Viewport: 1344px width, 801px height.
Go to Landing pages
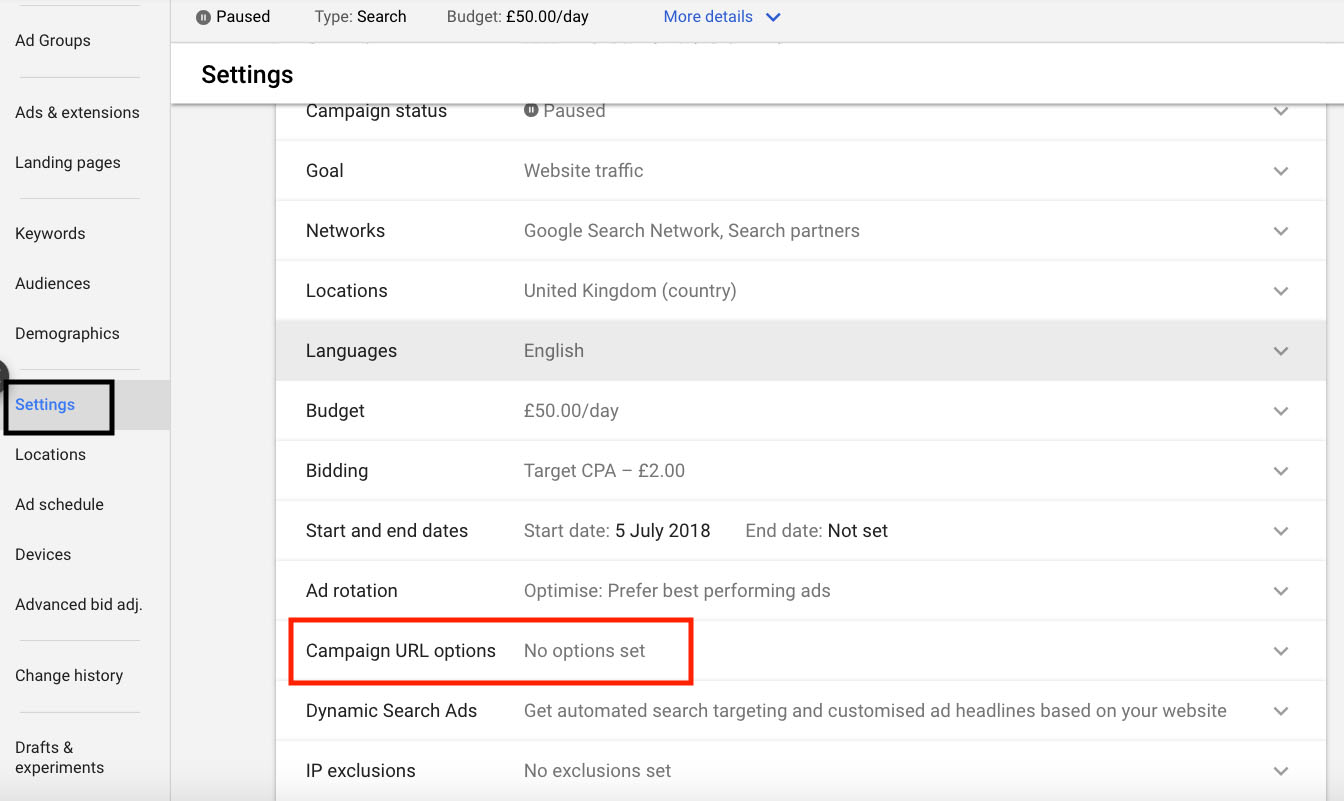click(68, 163)
